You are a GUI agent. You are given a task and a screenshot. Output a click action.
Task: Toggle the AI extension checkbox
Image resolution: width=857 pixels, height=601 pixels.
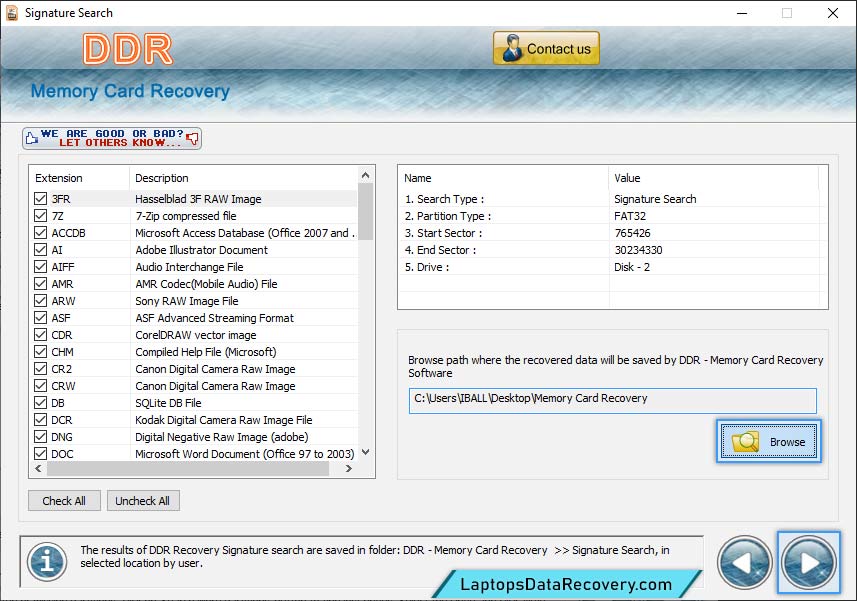tap(40, 249)
